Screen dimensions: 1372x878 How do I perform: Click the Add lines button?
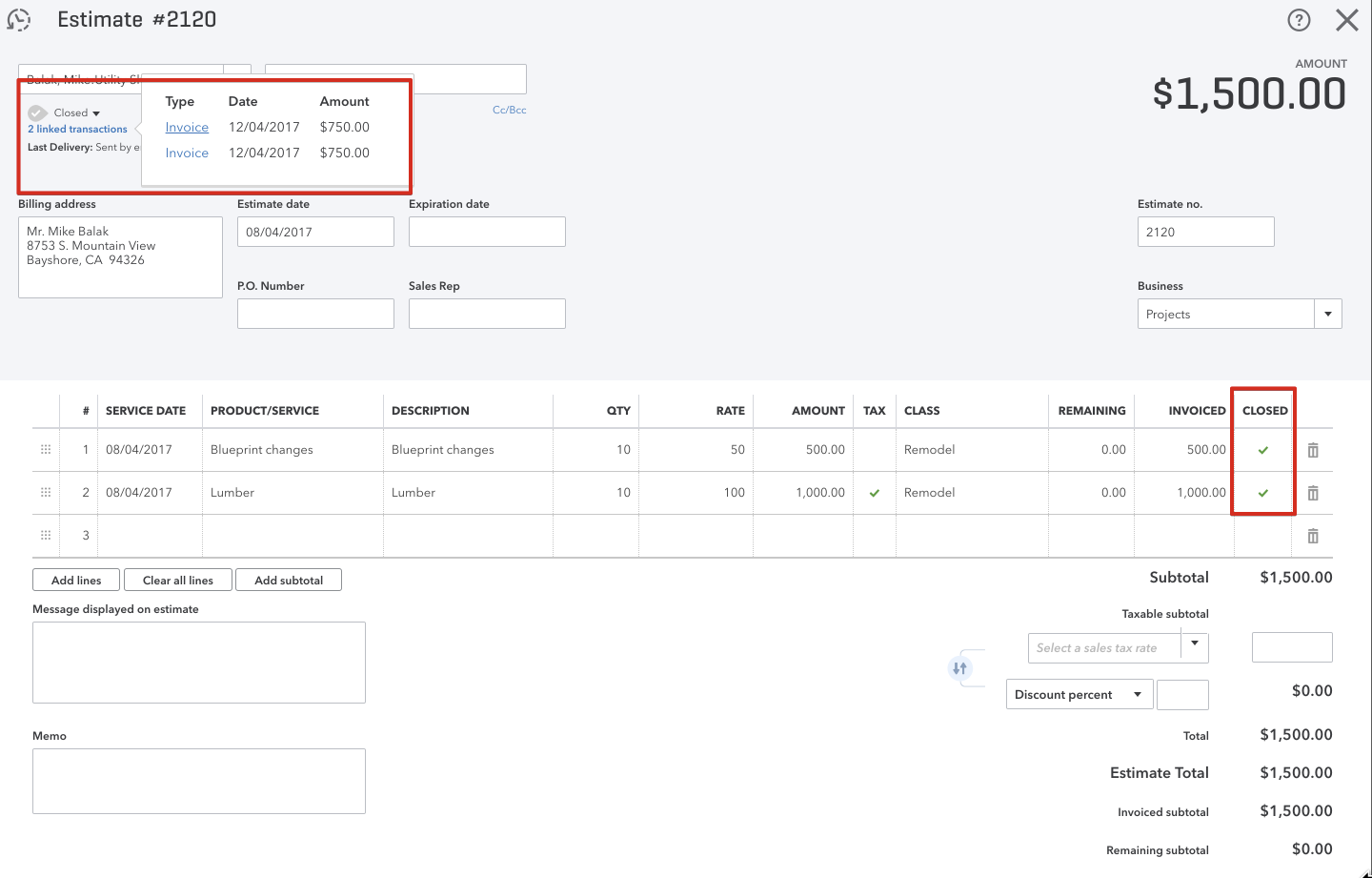click(x=76, y=581)
